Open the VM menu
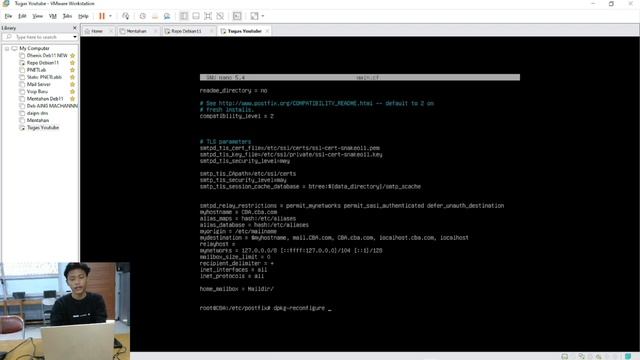Viewport: 640px width, 360px height. tap(53, 16)
